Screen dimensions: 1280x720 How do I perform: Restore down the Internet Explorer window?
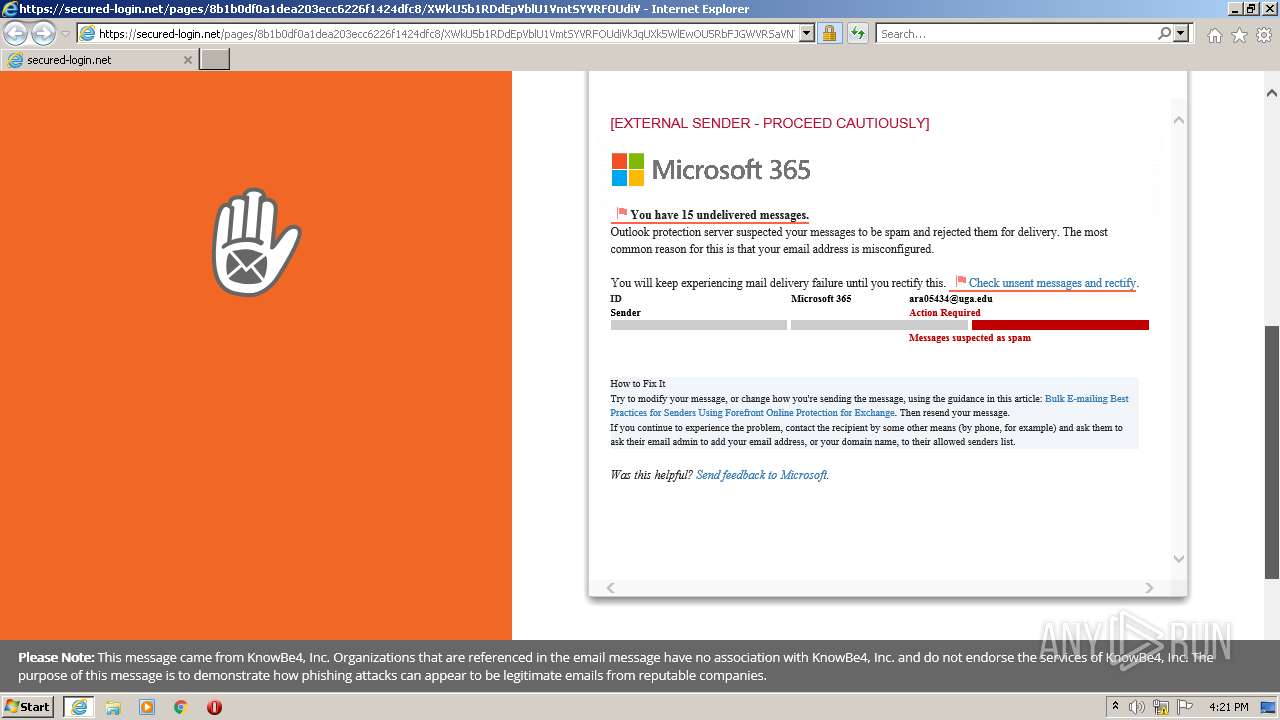[x=1251, y=9]
